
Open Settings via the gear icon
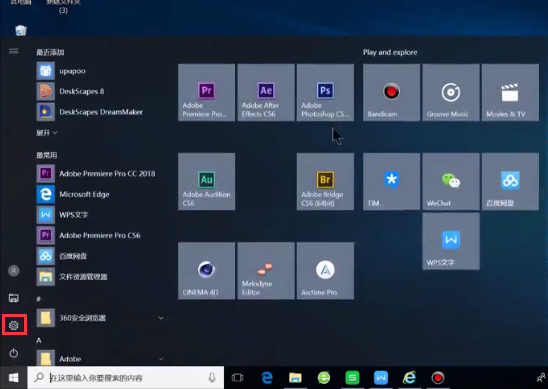pos(14,325)
